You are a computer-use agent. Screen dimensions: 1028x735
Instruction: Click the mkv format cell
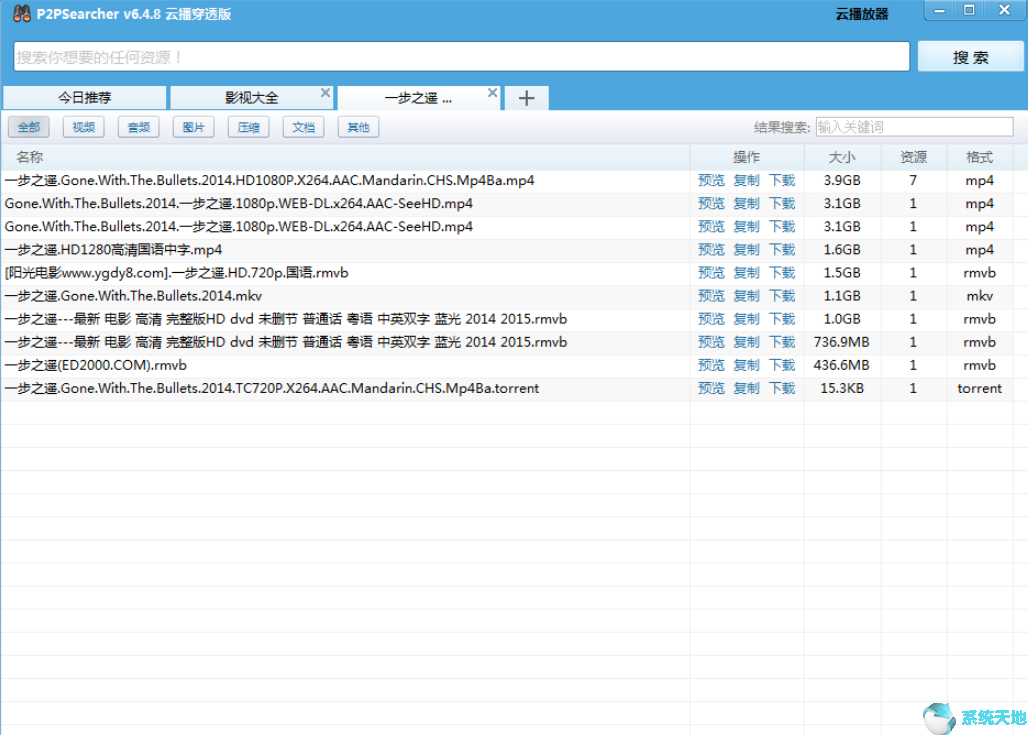979,296
